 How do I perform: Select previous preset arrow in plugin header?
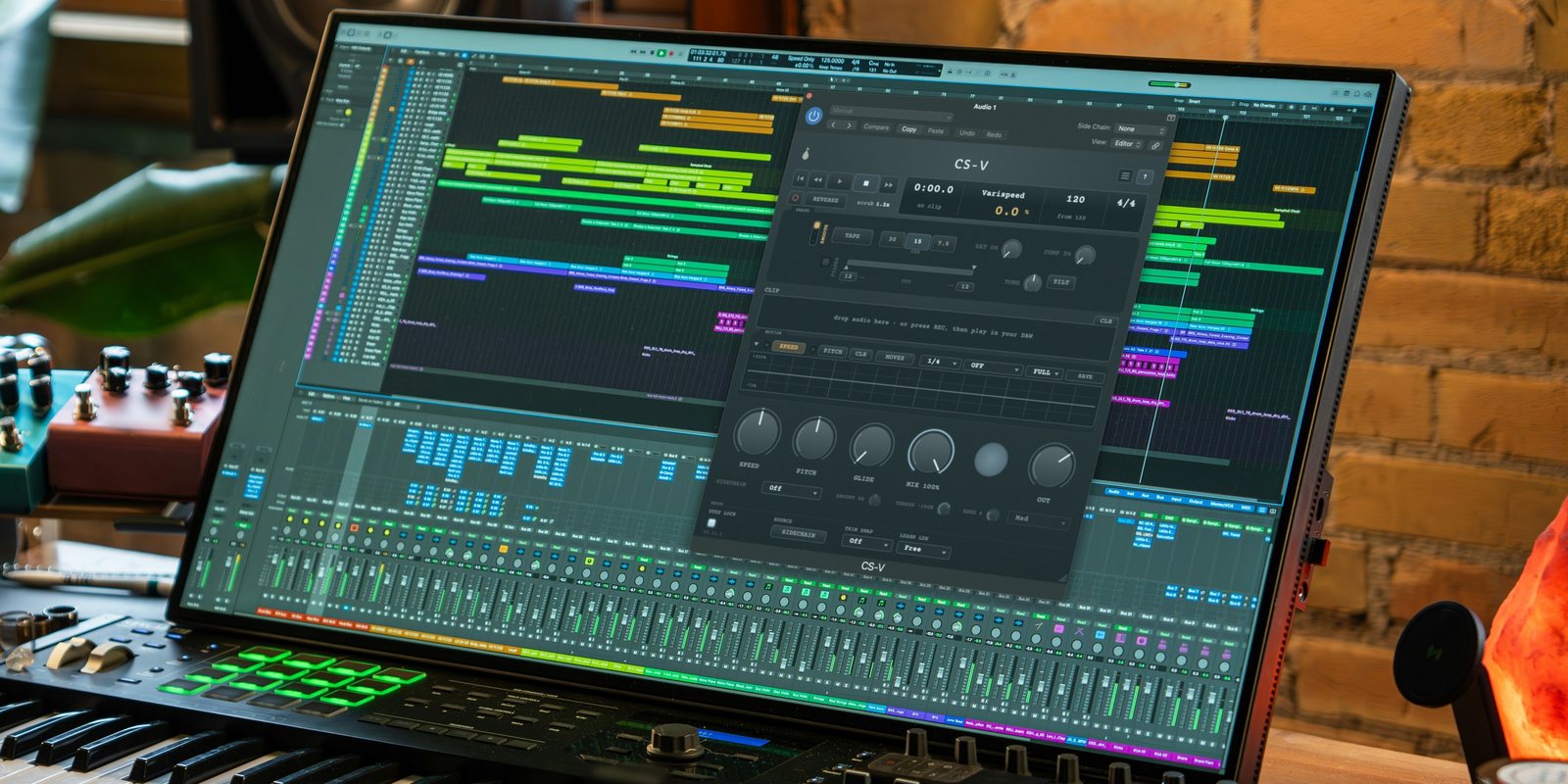(833, 124)
